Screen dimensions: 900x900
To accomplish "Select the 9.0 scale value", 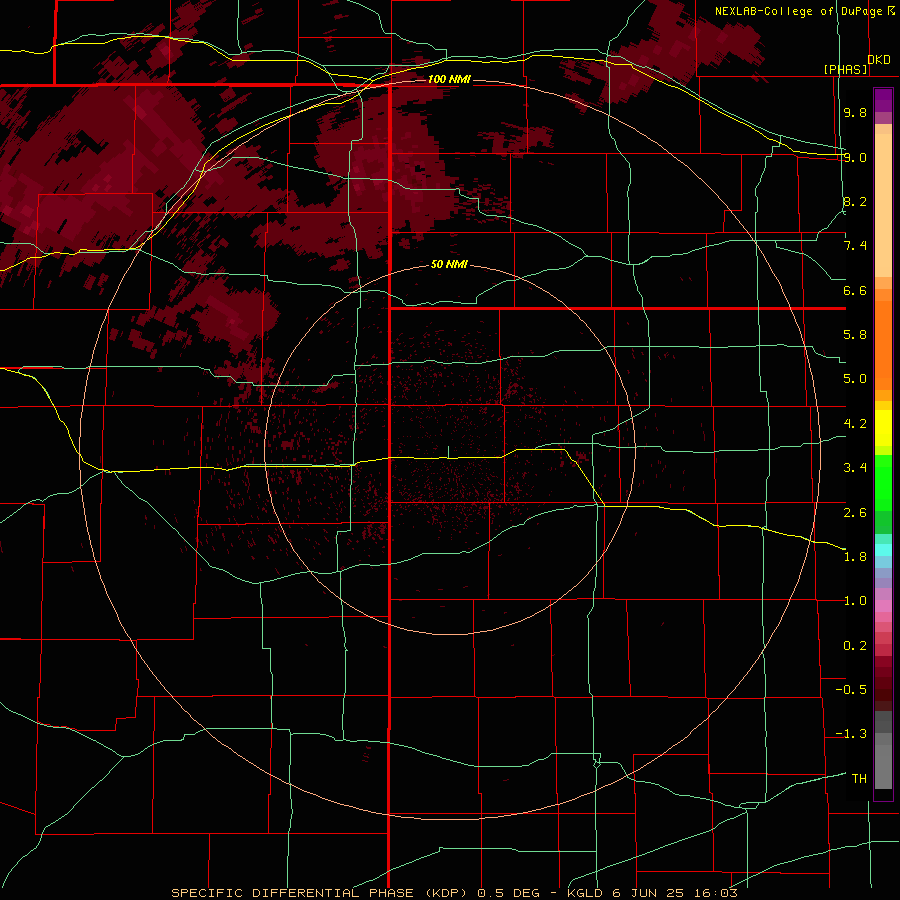I will (855, 157).
